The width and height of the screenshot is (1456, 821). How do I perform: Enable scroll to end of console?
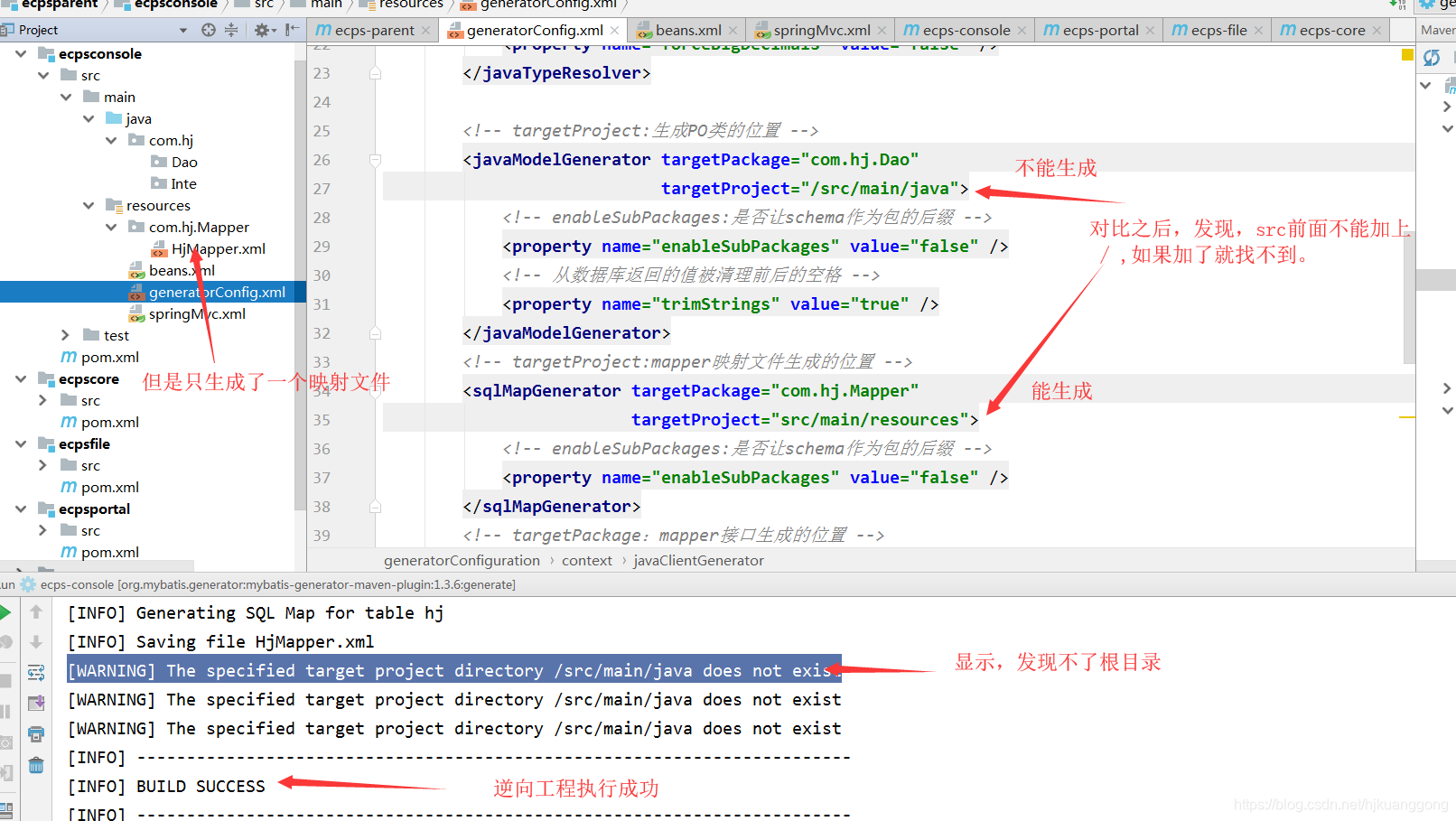click(x=36, y=703)
